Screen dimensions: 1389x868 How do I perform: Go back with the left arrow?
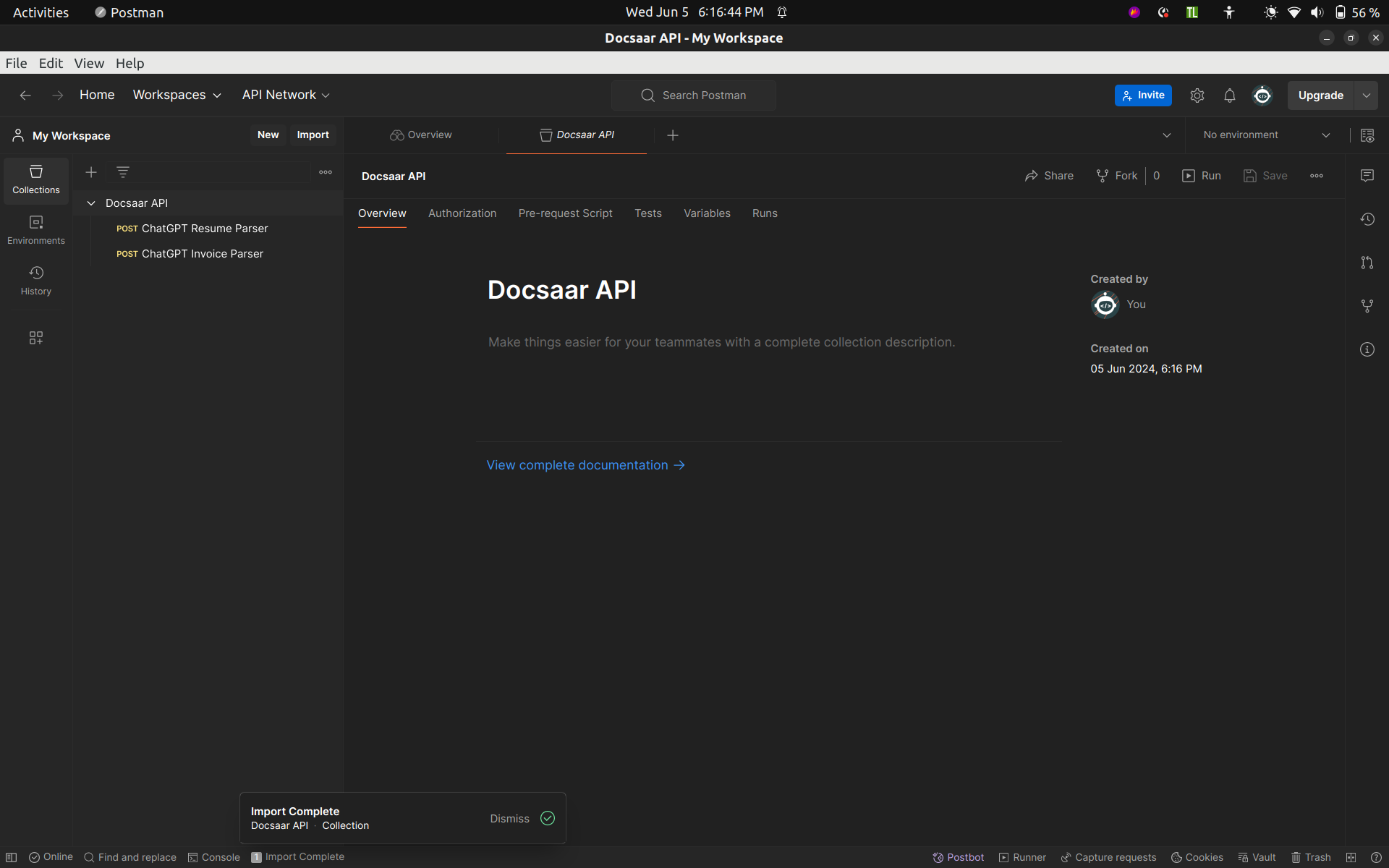click(x=25, y=95)
